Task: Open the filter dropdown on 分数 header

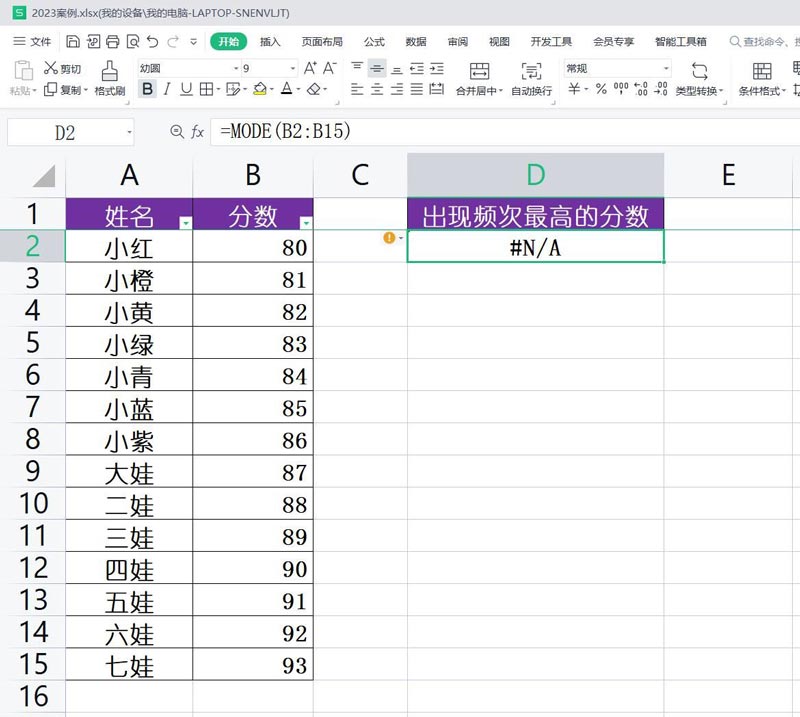Action: coord(306,223)
